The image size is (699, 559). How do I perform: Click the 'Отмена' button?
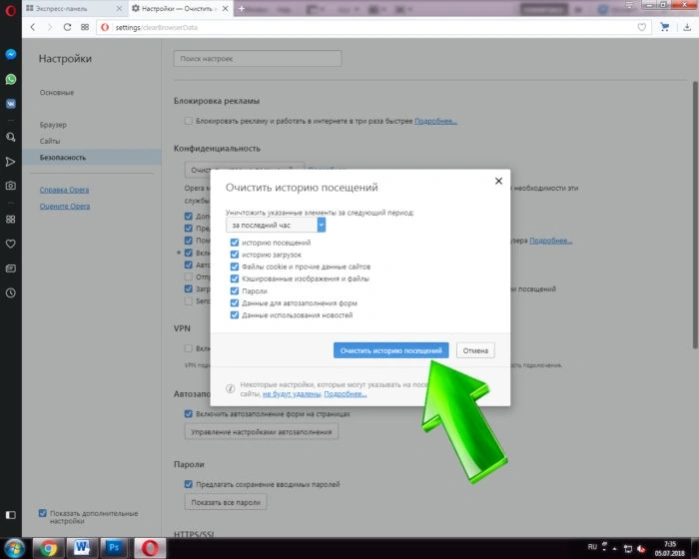click(x=475, y=350)
